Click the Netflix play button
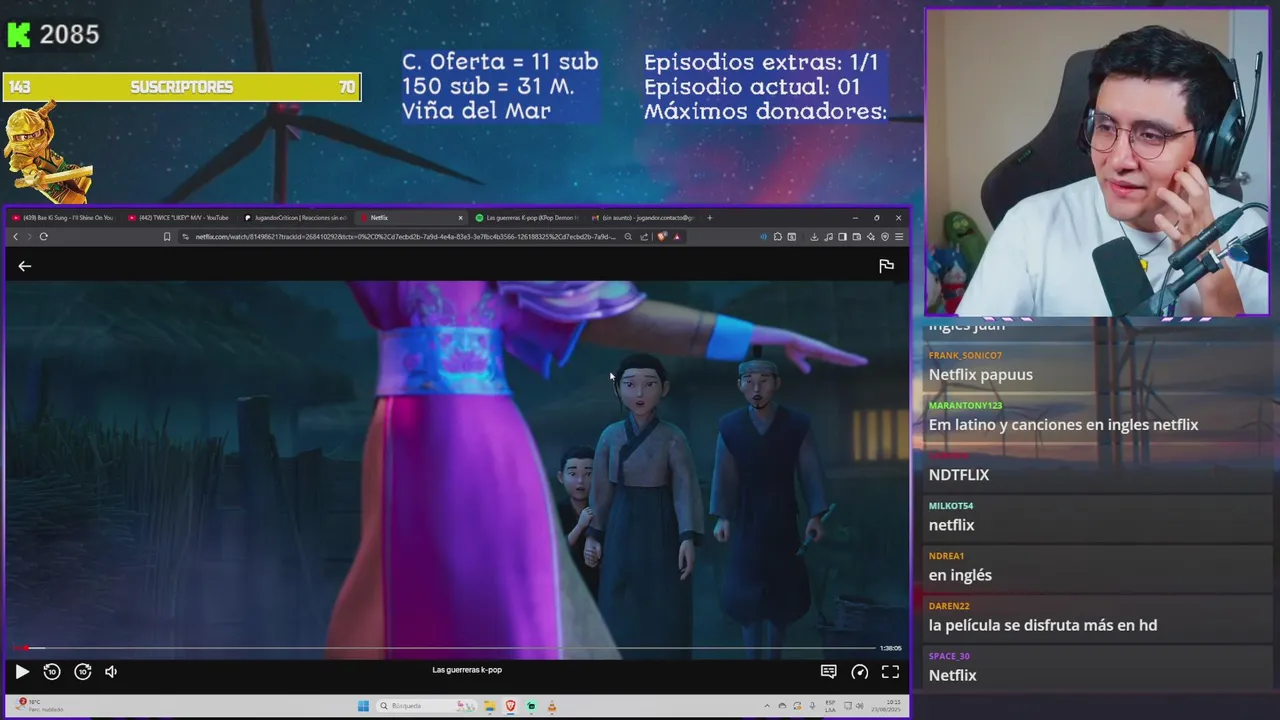 click(22, 672)
